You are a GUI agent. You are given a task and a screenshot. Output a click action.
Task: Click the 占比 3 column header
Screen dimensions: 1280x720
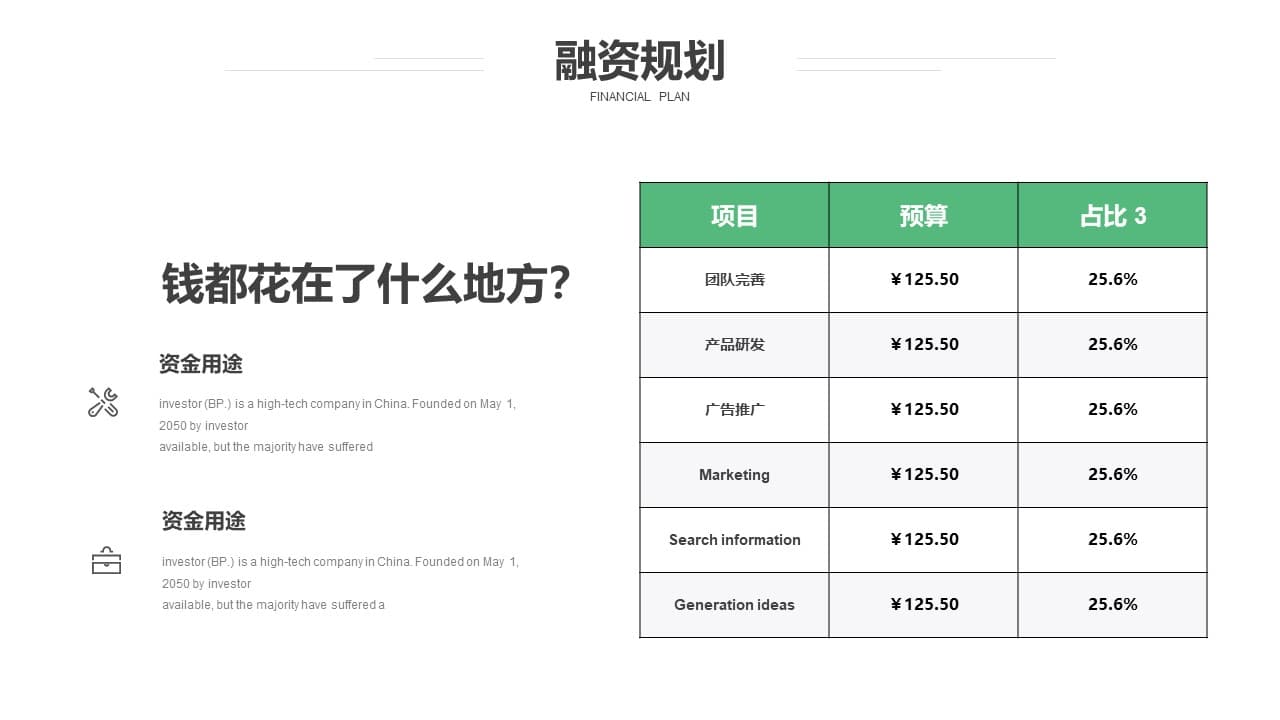coord(1113,215)
